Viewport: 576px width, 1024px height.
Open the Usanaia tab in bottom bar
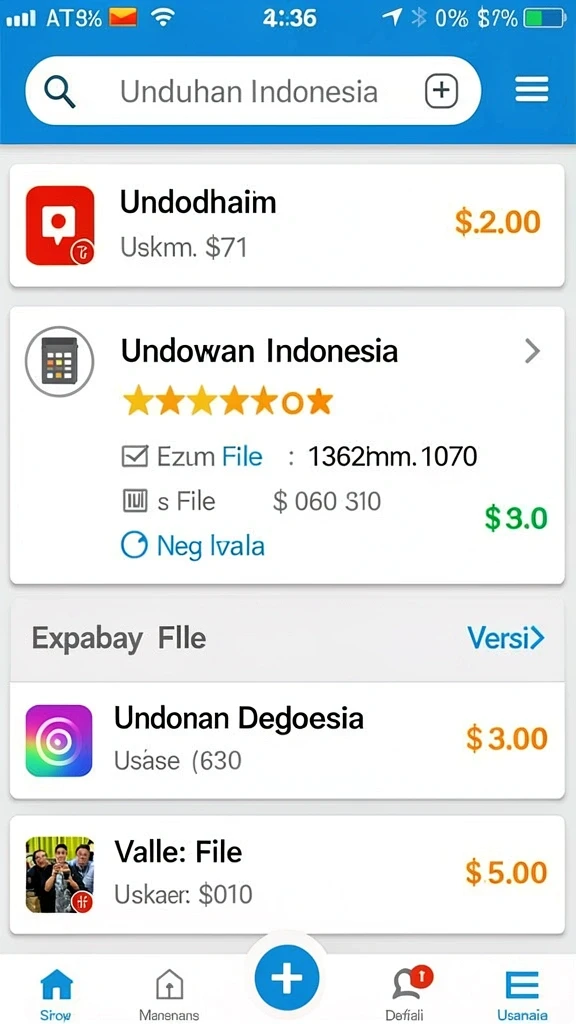522,995
